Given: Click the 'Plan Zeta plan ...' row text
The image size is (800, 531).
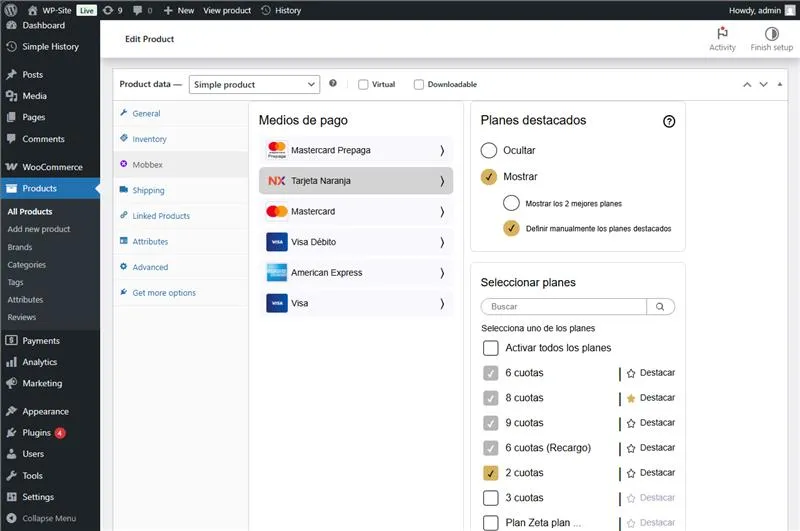Looking at the screenshot, I should point(543,523).
